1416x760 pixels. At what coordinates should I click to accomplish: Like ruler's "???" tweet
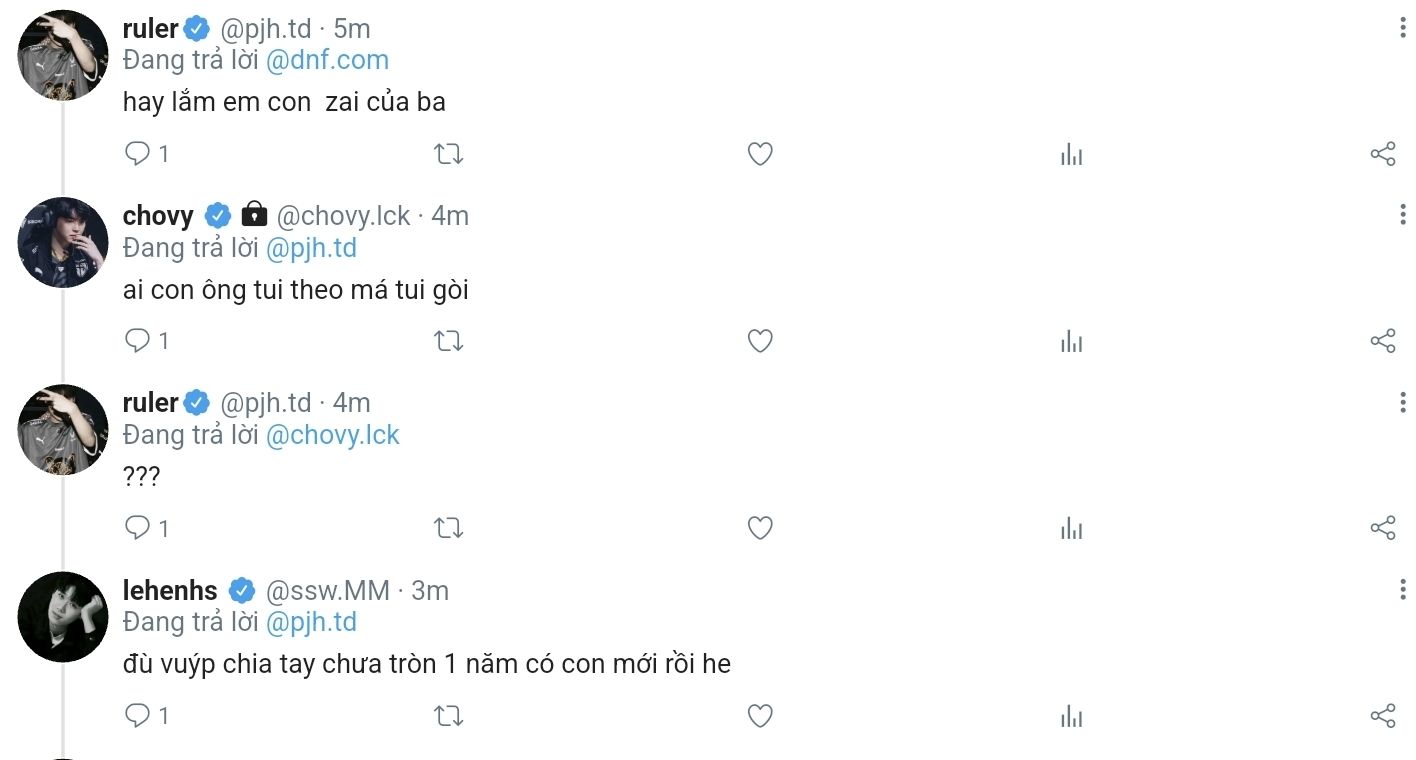click(x=760, y=528)
